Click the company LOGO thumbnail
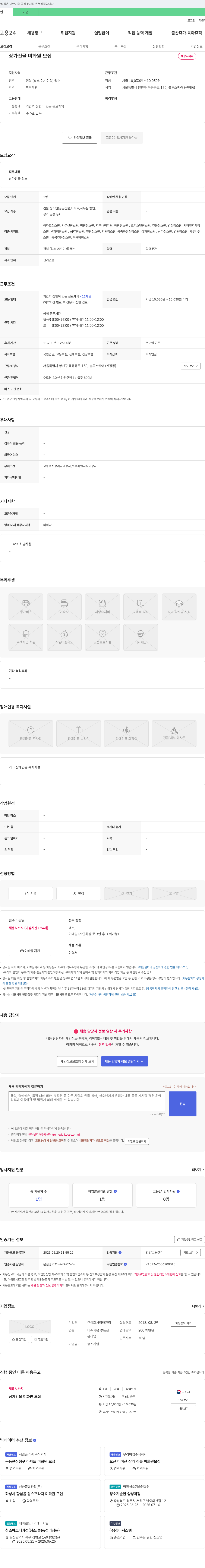Viewport: 205px width, 1568px height. point(30,1327)
